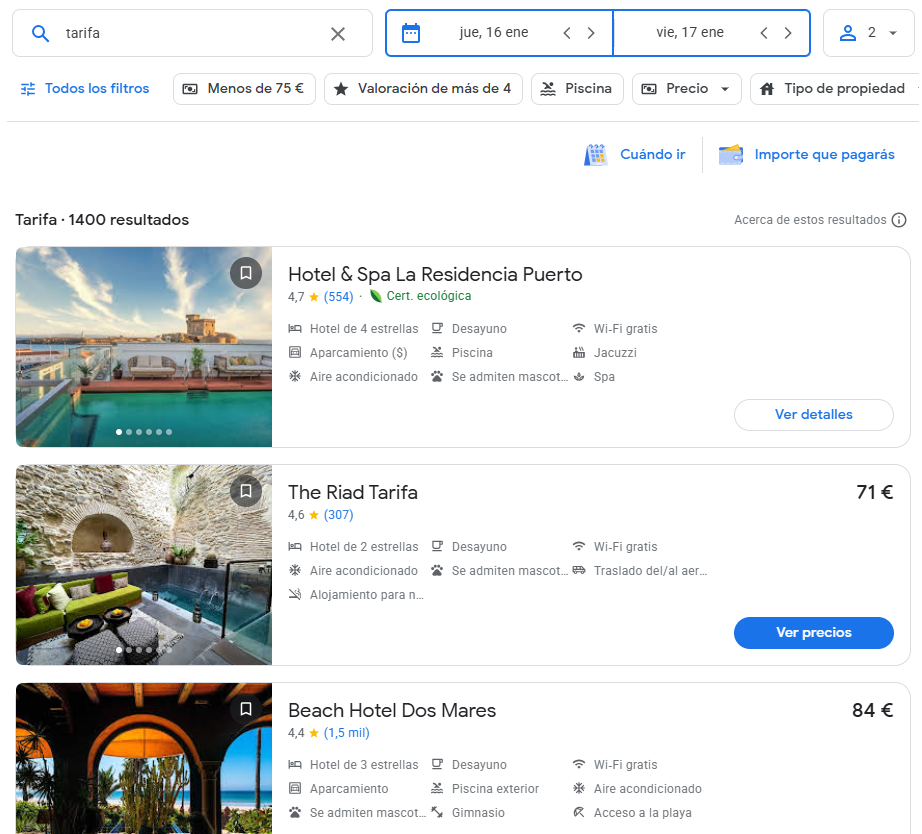Click the pool icon in Piscina filter
Image resolution: width=922 pixels, height=834 pixels.
click(x=548, y=89)
